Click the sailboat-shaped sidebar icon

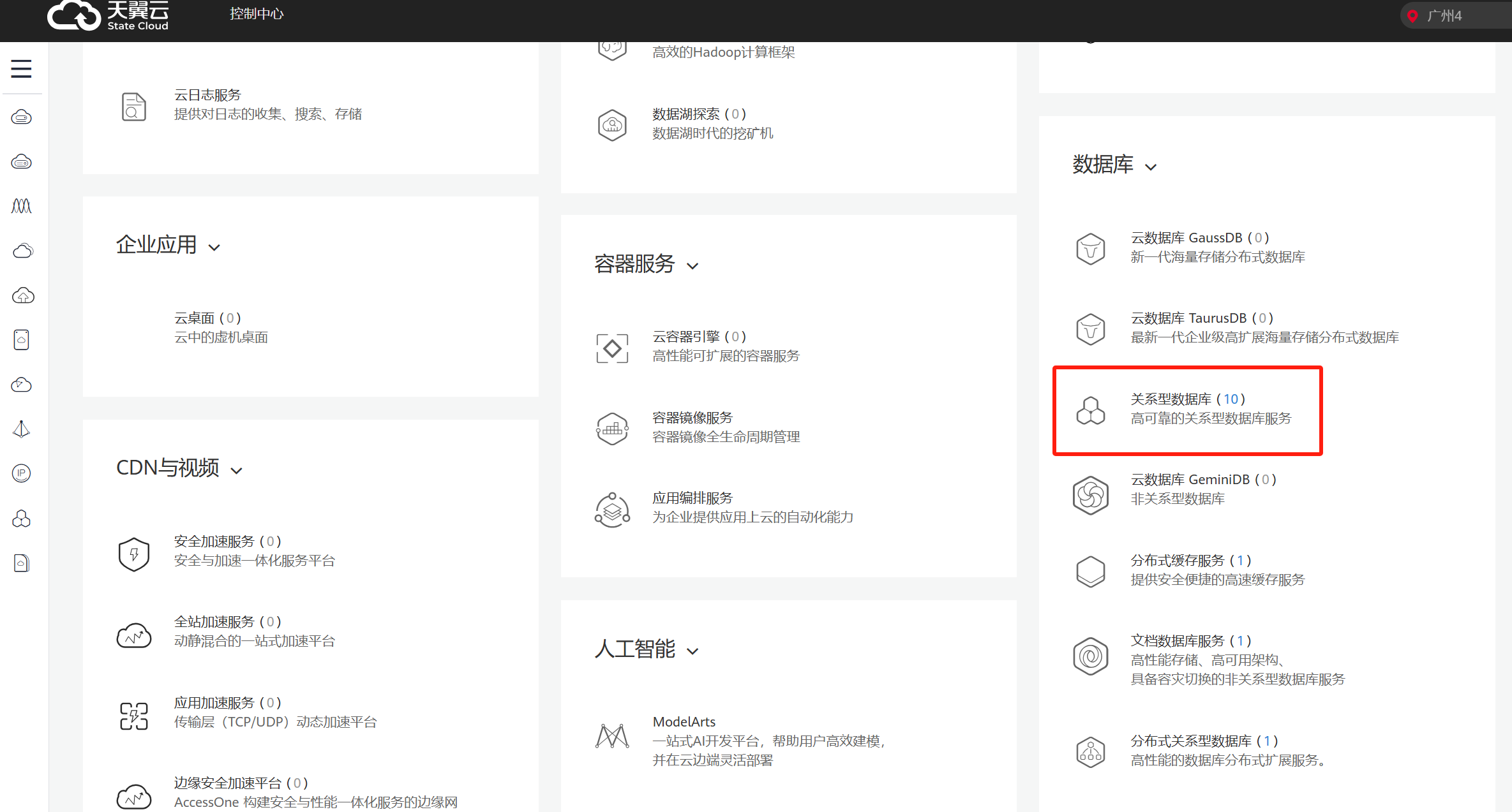pos(22,429)
